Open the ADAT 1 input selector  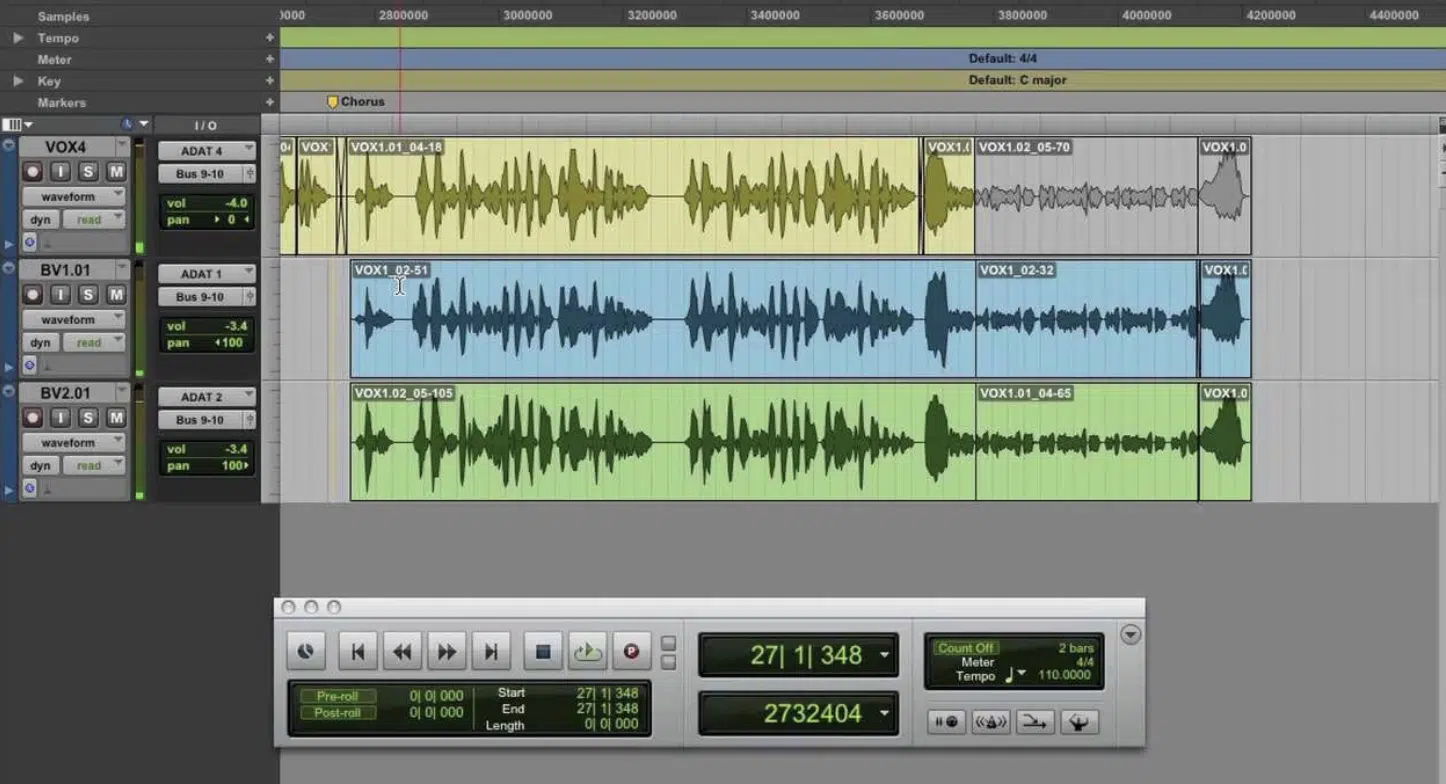pyautogui.click(x=206, y=274)
